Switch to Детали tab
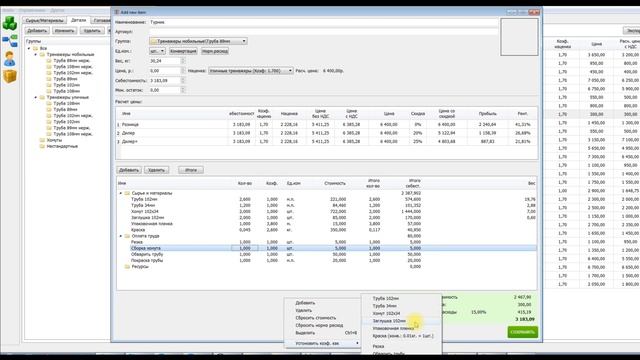 (x=78, y=20)
